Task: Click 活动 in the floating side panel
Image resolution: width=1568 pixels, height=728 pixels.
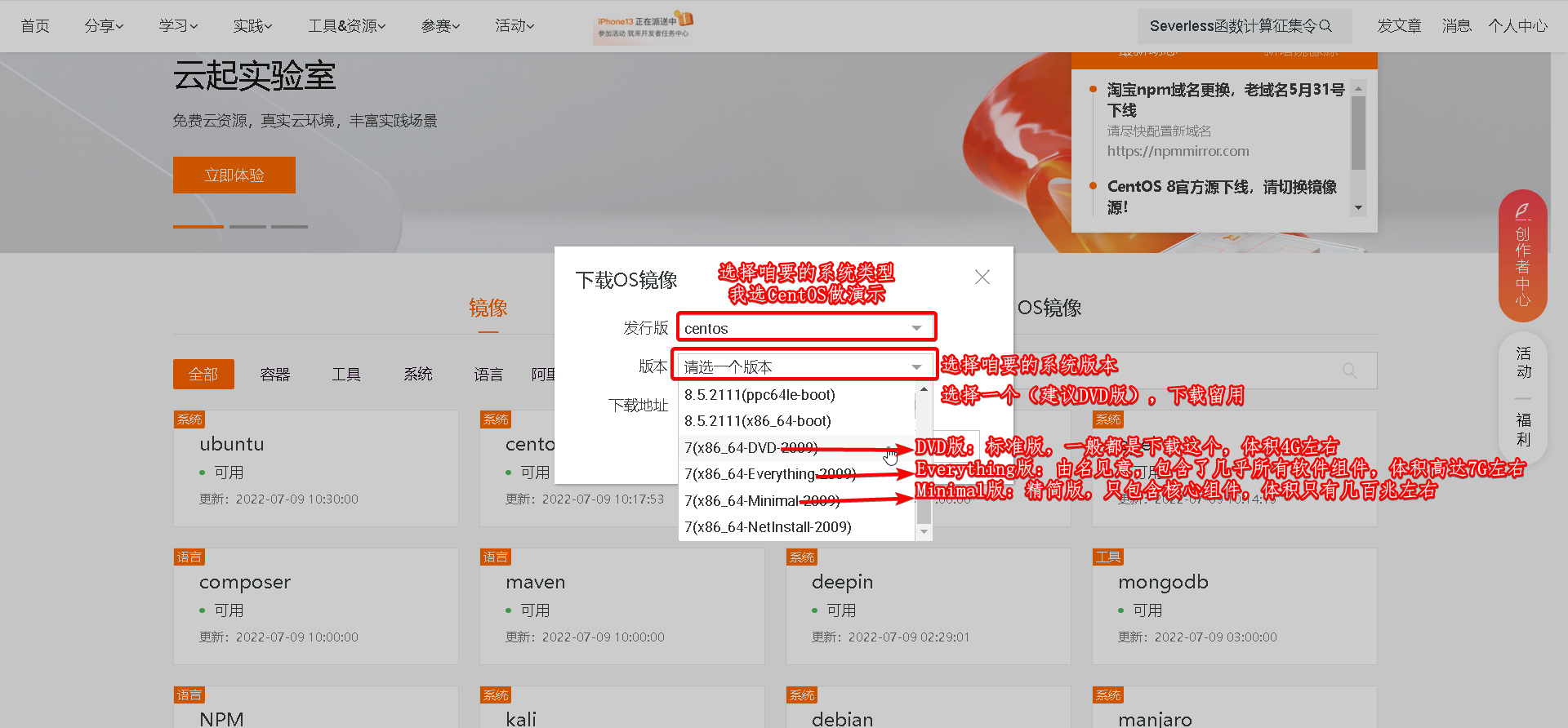Action: (1523, 362)
